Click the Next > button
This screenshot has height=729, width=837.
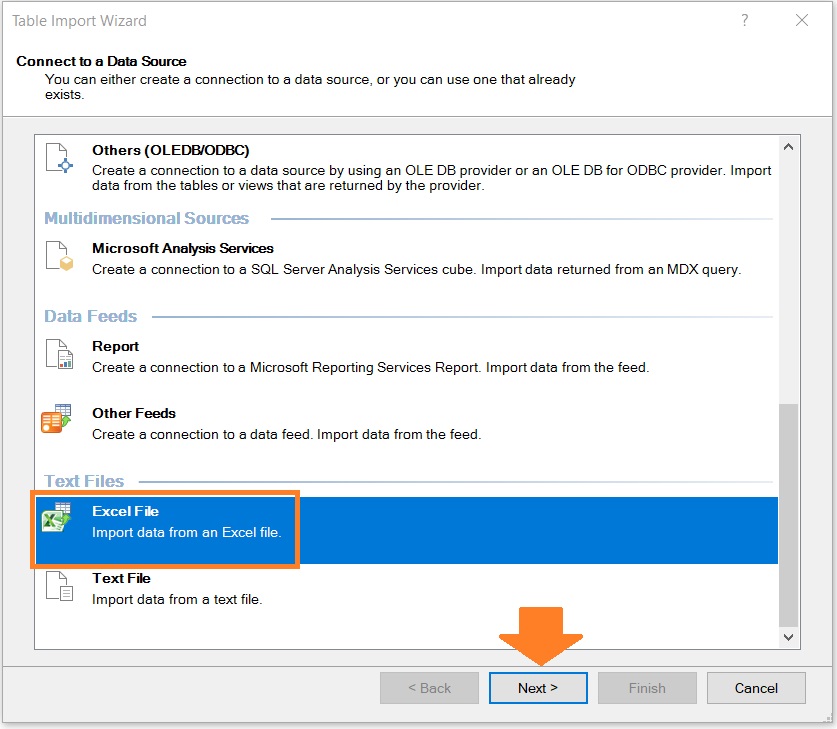(x=538, y=688)
